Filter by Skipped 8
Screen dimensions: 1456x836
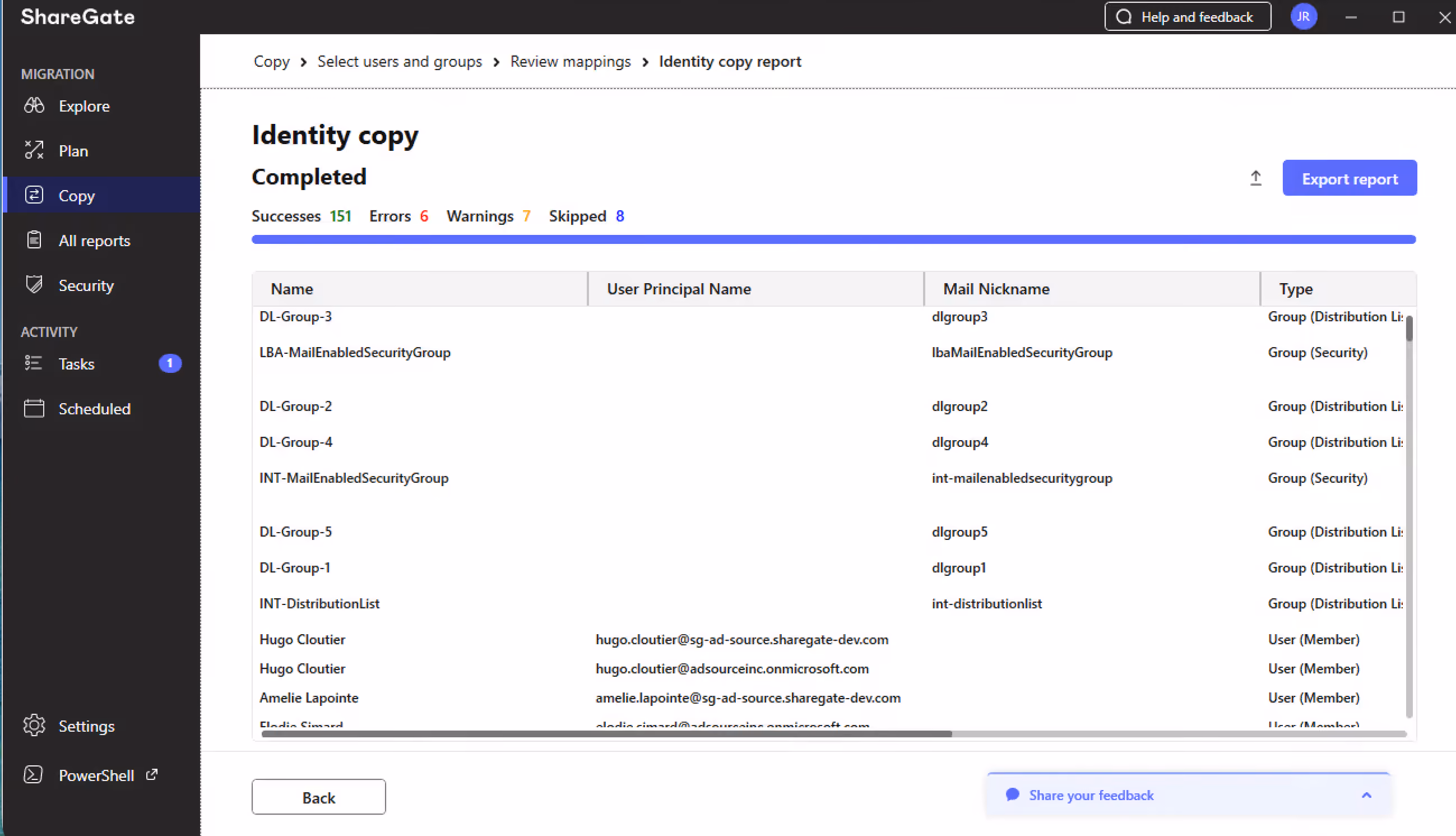[587, 216]
